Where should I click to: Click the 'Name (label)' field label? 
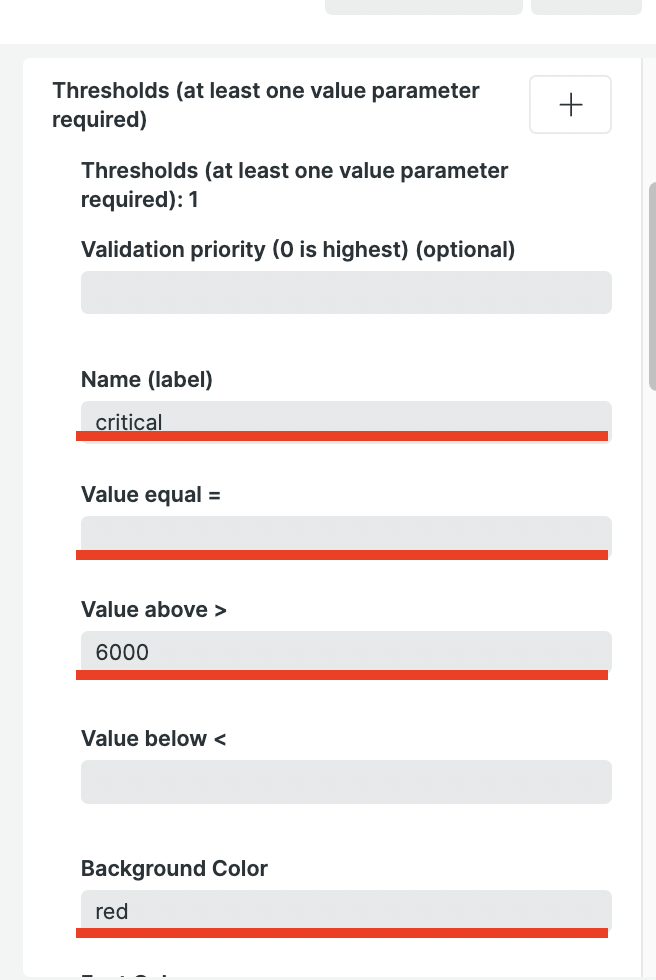click(146, 379)
